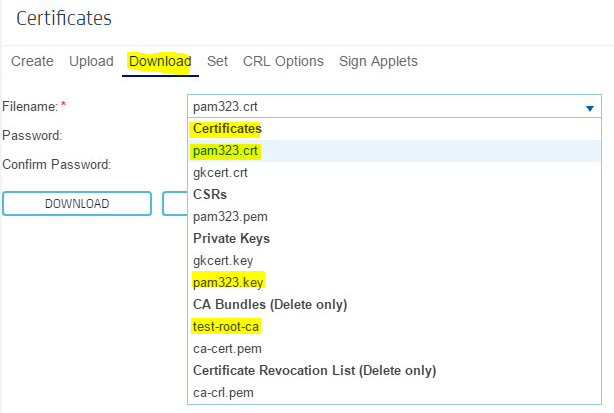This screenshot has width=614, height=413.
Task: Select the Download tab
Action: point(160,61)
